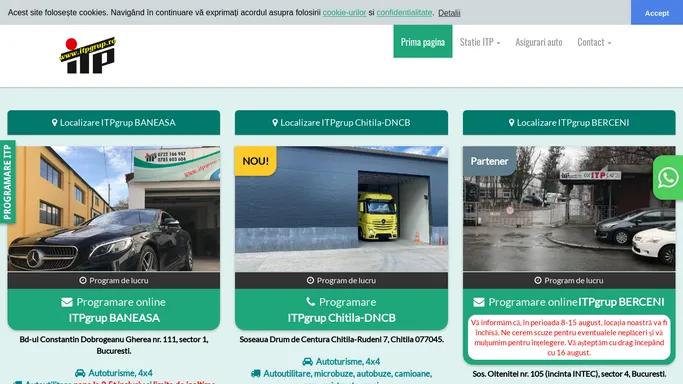Click map pin icon for Chitila-DNCB

(x=275, y=123)
